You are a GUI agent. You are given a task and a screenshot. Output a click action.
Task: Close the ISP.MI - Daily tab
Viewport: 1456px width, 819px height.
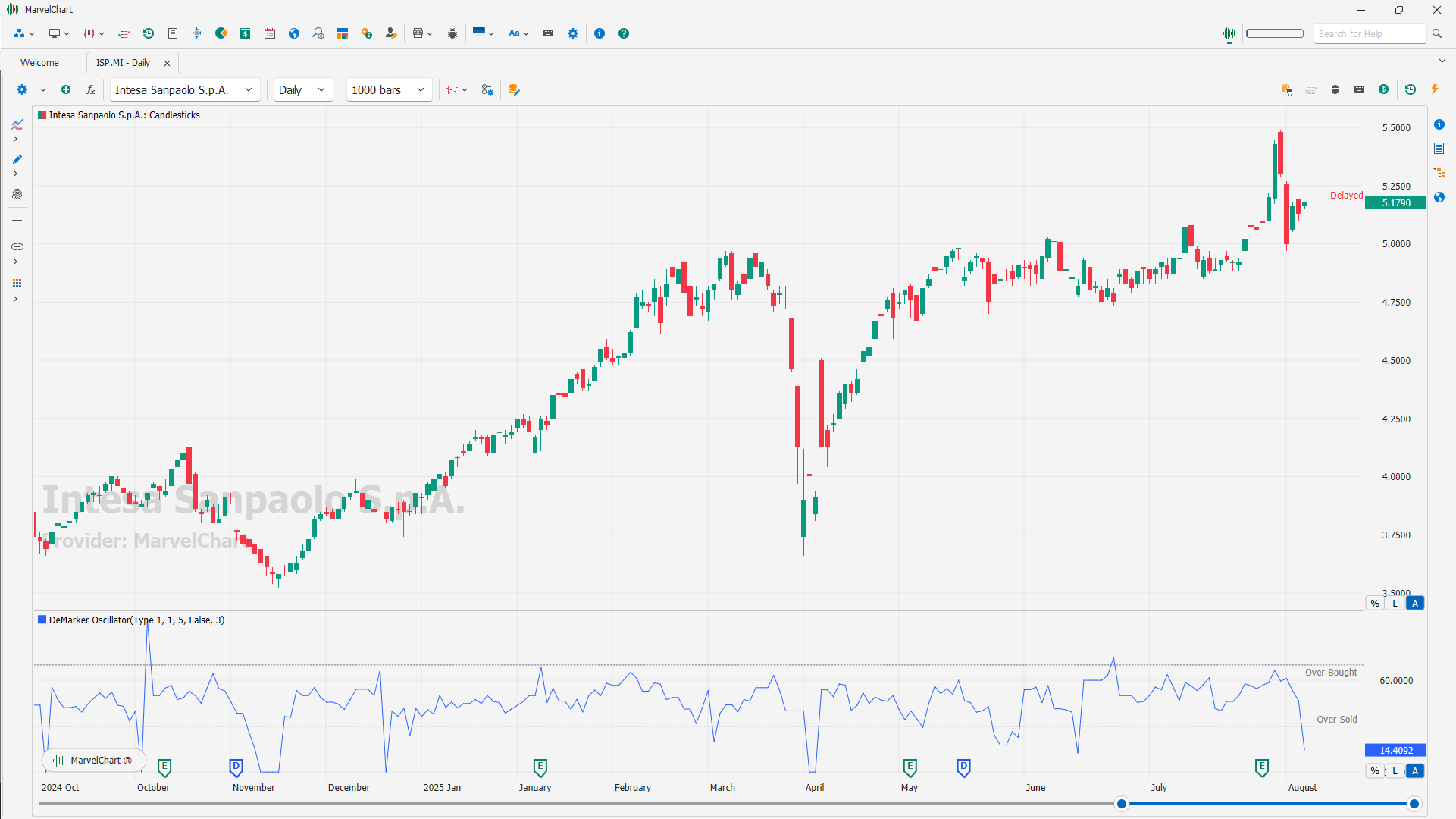click(x=168, y=64)
